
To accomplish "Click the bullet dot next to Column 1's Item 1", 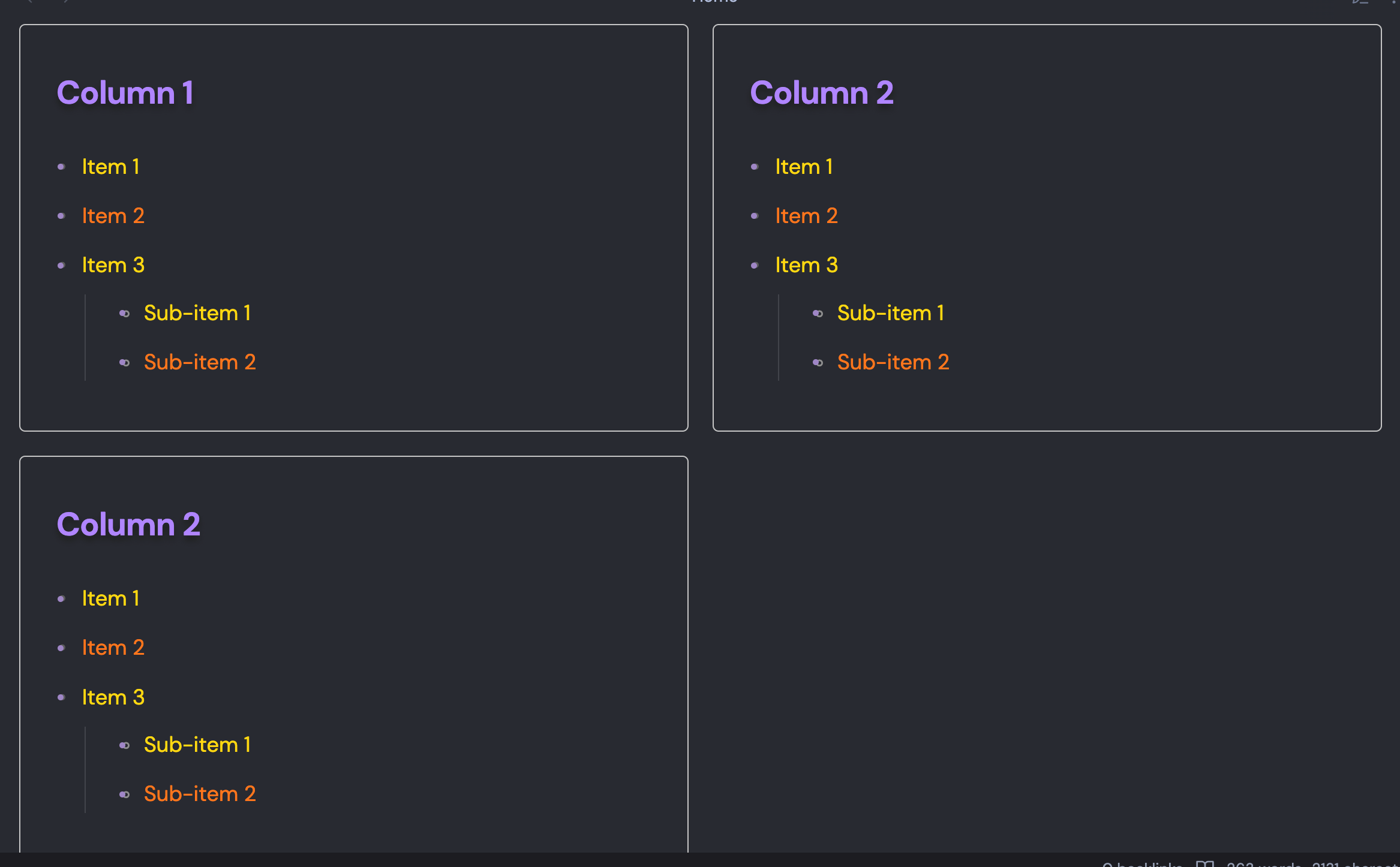I will 61,167.
